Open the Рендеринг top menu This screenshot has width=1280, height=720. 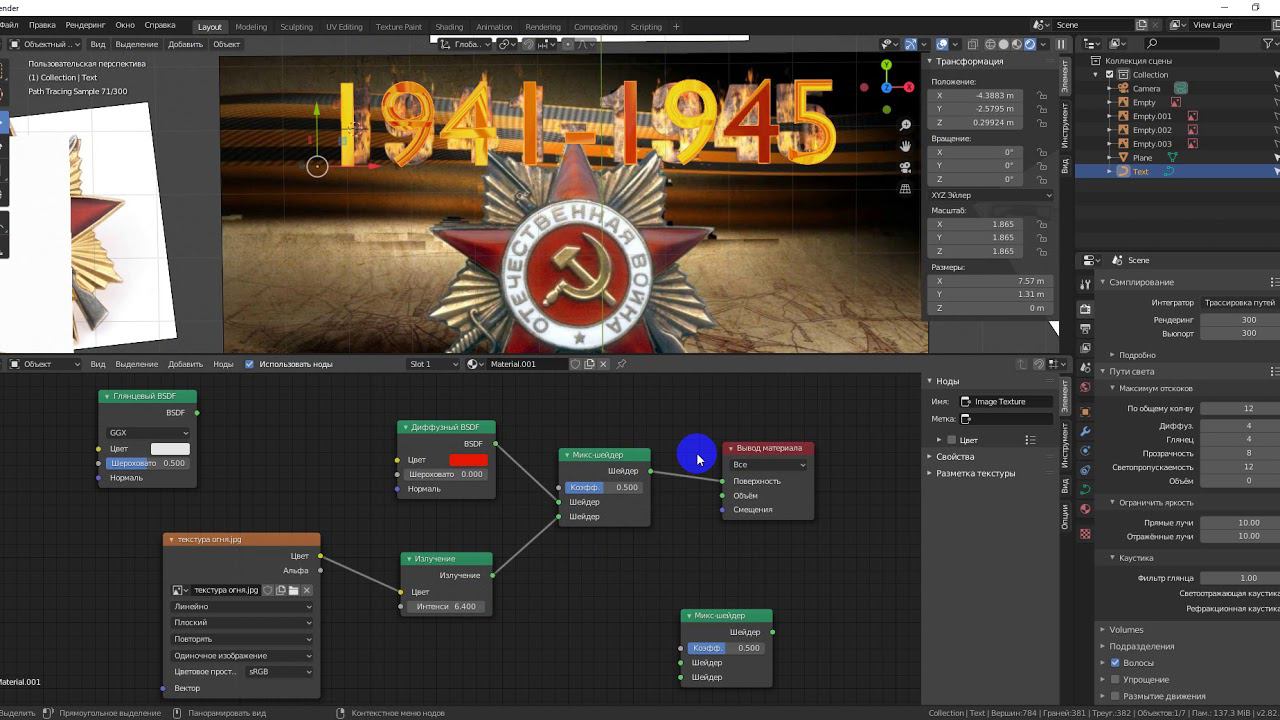pos(85,25)
